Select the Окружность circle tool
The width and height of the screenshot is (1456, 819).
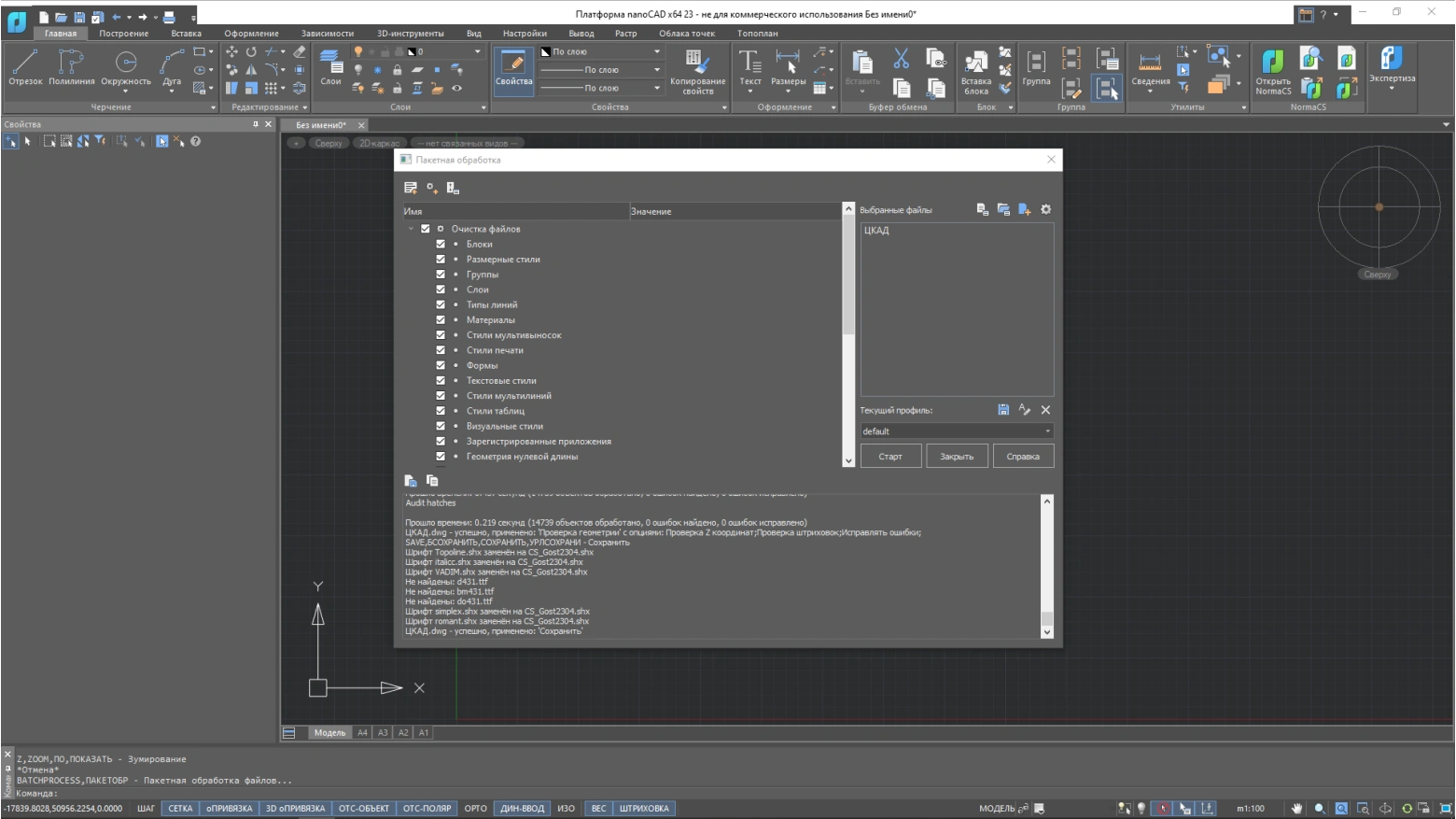tap(125, 67)
